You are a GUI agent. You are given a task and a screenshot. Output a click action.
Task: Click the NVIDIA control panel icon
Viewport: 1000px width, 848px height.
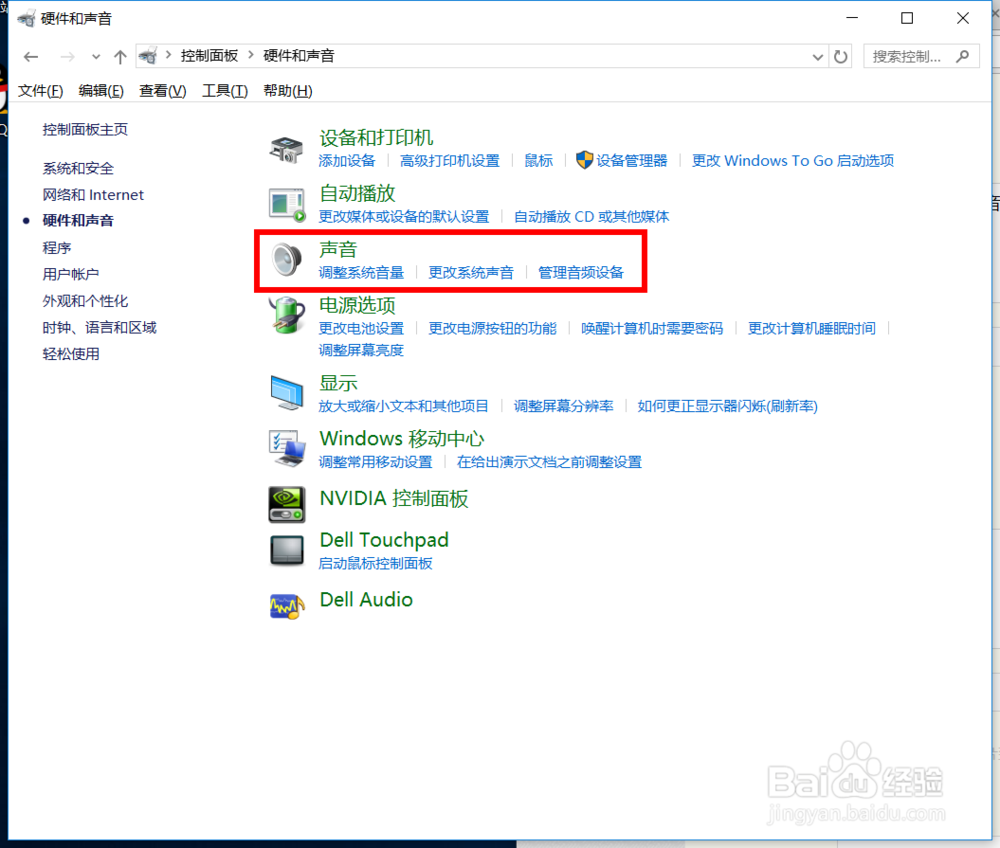pos(286,504)
